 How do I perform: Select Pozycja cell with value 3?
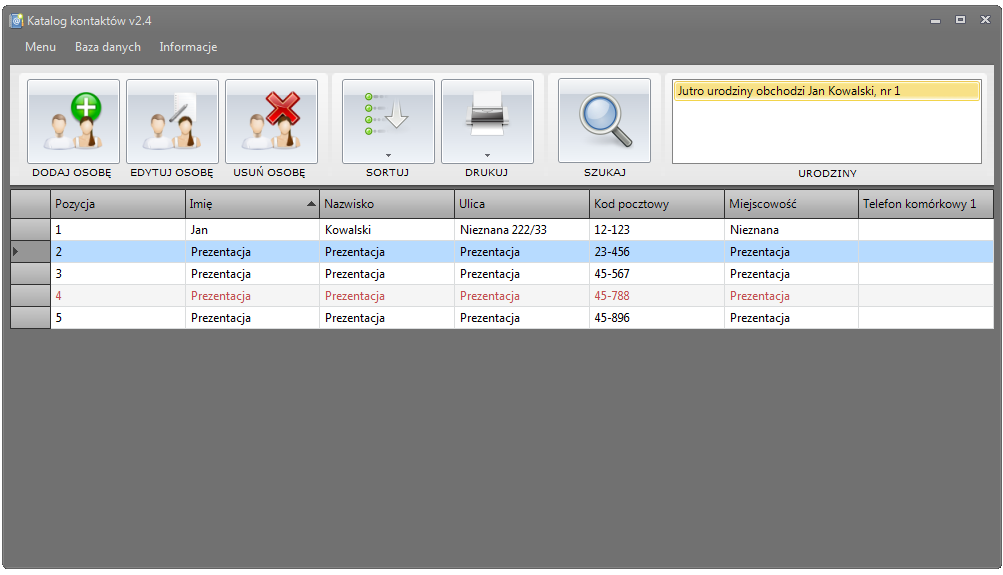[118, 274]
